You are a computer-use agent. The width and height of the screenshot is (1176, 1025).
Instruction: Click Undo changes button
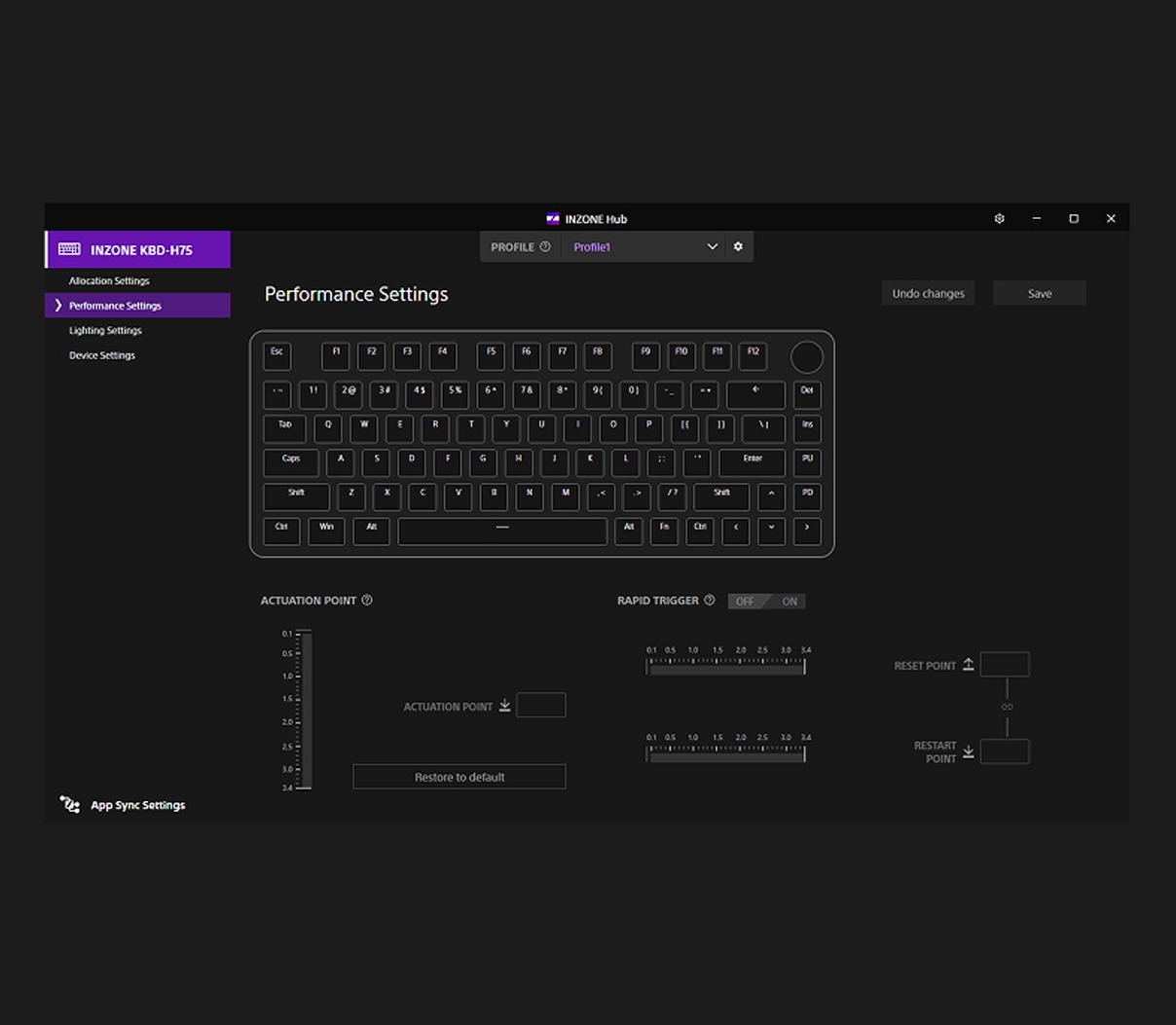pyautogui.click(x=928, y=293)
